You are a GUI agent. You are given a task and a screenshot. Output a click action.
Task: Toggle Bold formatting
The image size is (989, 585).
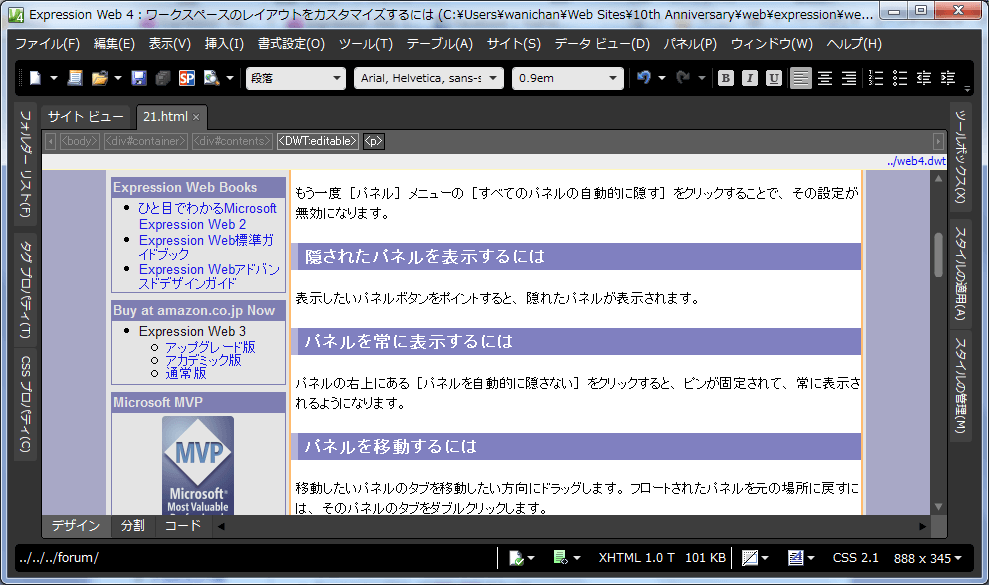point(725,78)
